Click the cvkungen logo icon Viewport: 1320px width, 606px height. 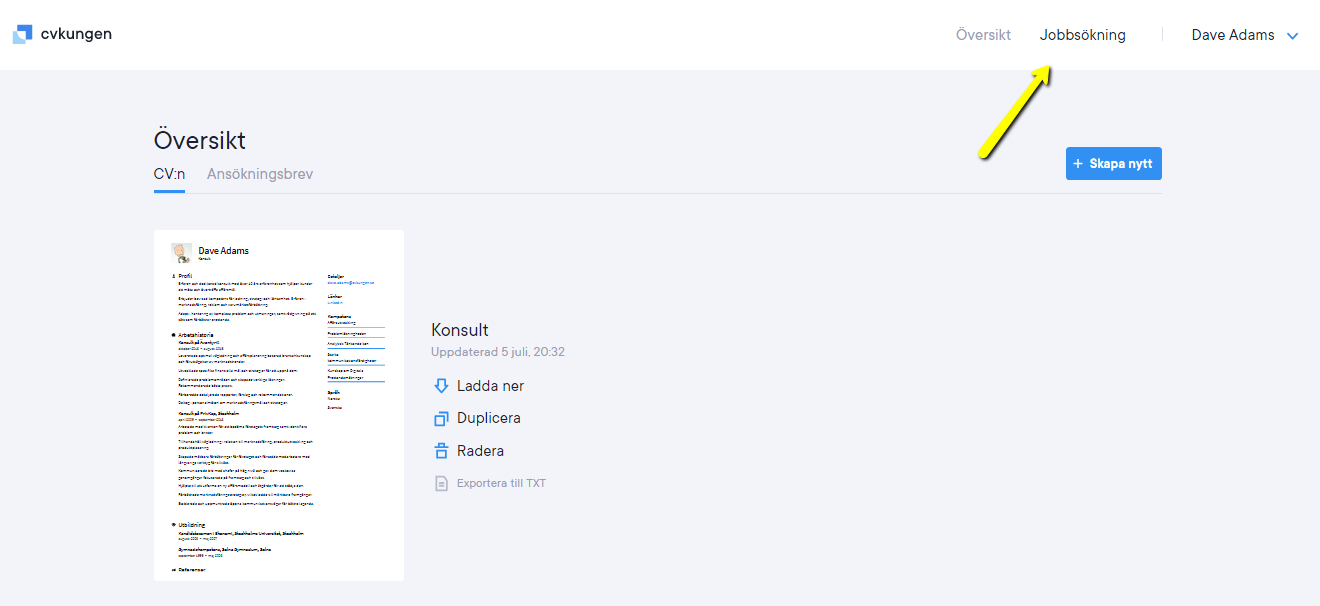pyautogui.click(x=22, y=34)
